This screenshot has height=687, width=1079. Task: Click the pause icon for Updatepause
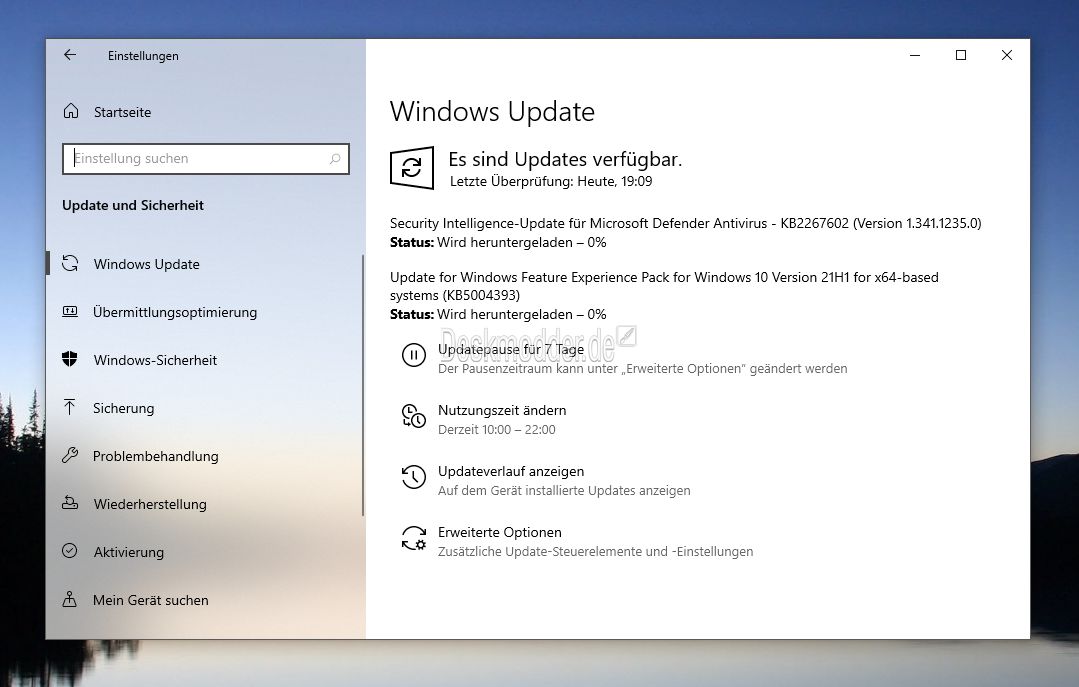pos(414,355)
